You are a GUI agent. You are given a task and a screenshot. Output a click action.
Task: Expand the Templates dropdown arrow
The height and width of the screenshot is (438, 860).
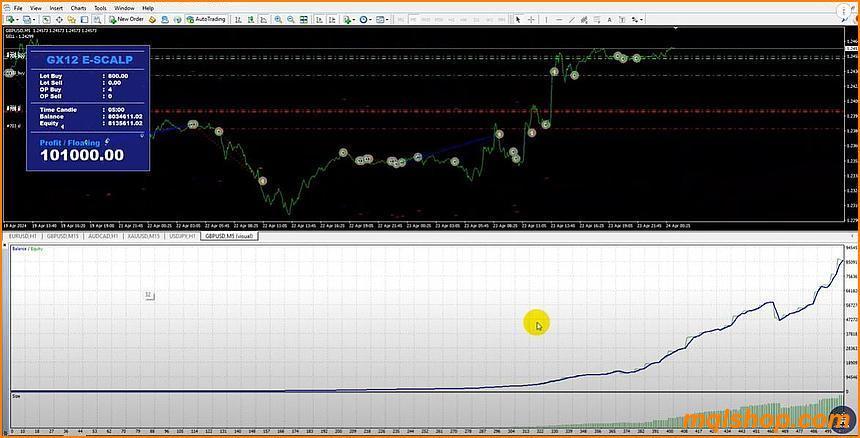(x=387, y=20)
